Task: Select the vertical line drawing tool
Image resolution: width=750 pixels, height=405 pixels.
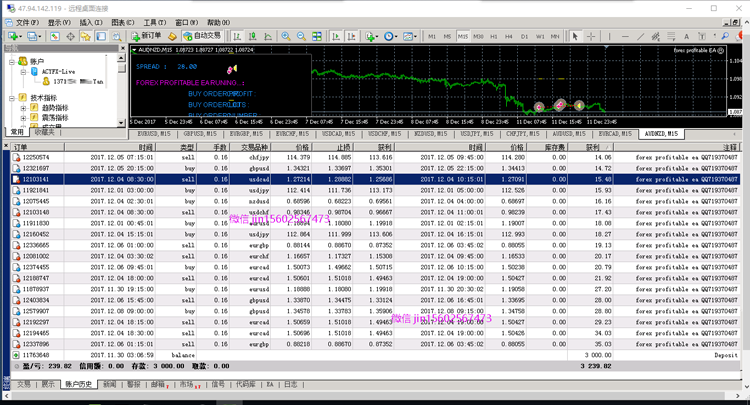Action: [x=609, y=36]
